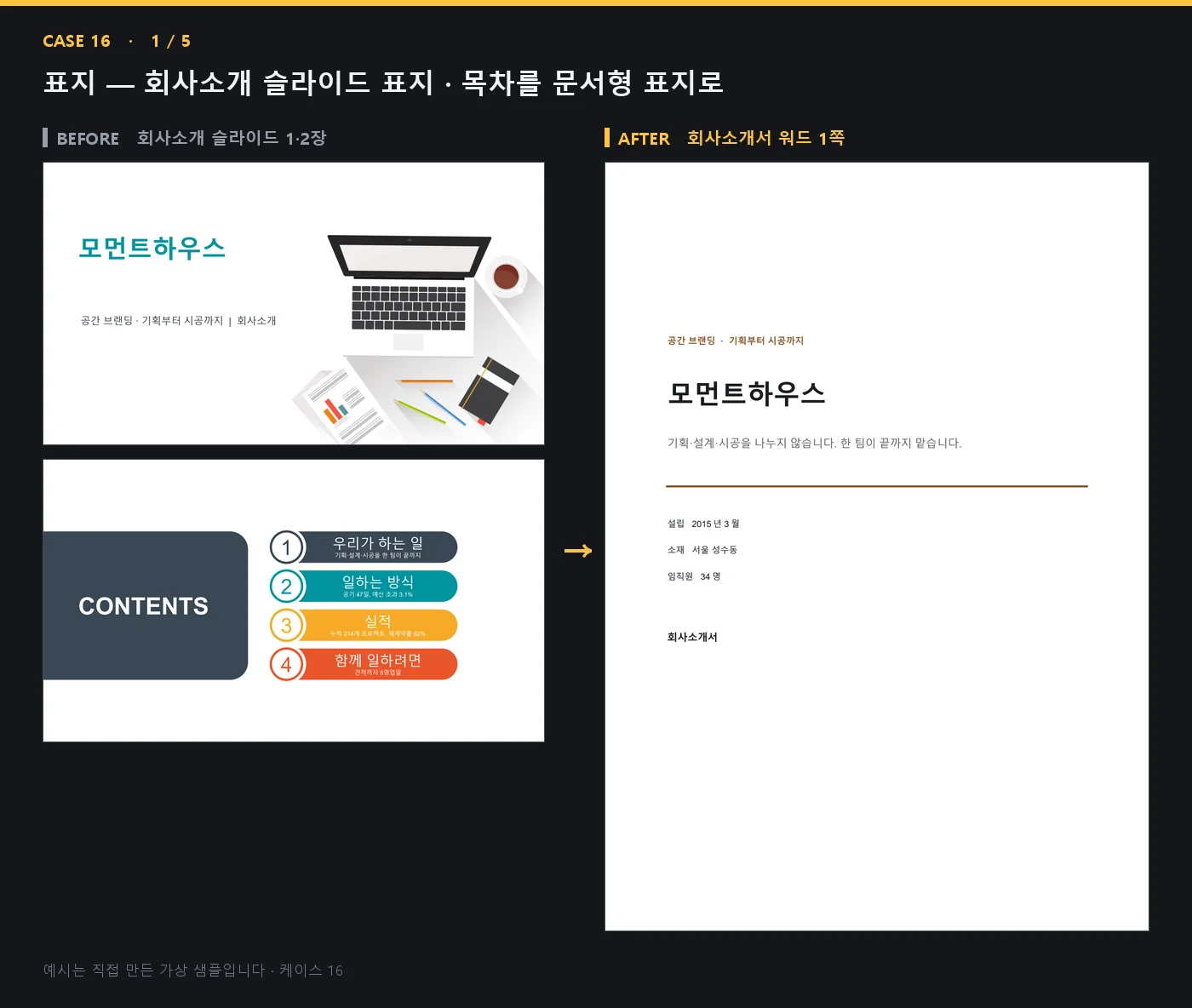Click the brown '공간 브랜딩 · 기획부터 시공까지' line
Image resolution: width=1192 pixels, height=1008 pixels.
point(736,341)
